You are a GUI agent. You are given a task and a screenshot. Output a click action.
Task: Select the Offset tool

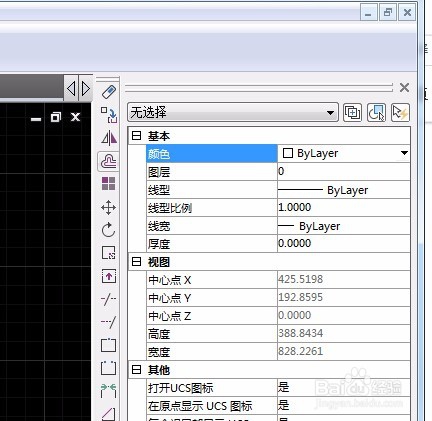pos(109,161)
